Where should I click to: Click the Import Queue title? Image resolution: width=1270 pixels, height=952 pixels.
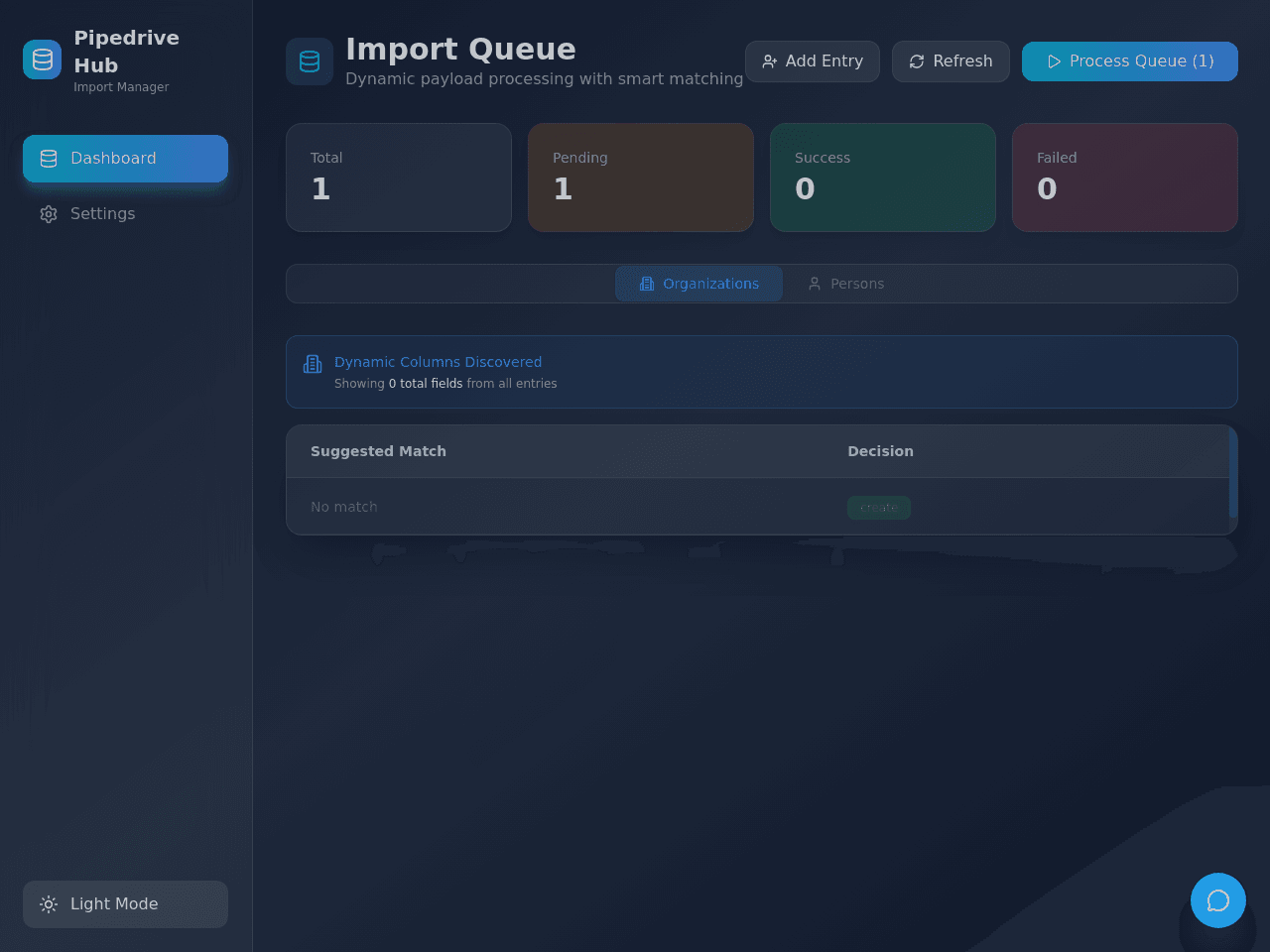pos(460,49)
